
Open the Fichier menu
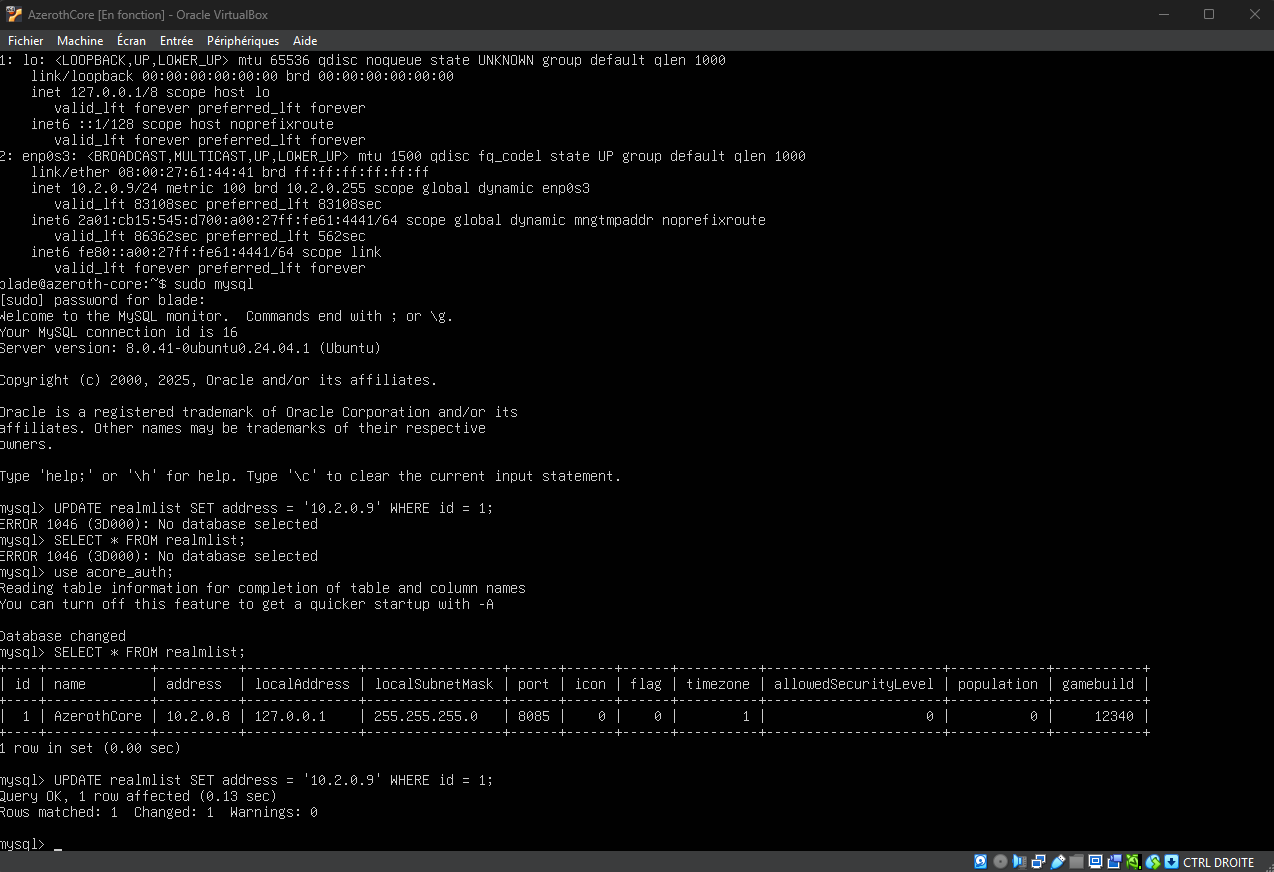[x=26, y=41]
